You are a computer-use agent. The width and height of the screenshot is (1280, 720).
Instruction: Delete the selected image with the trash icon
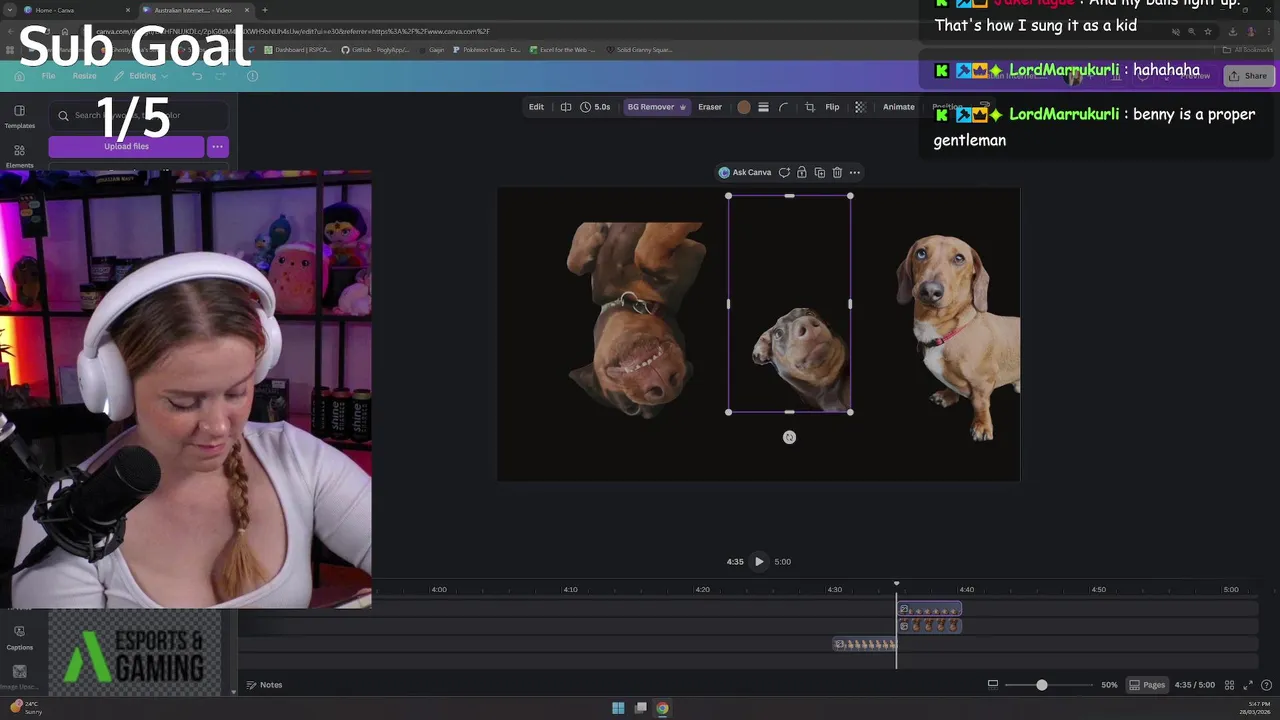pos(837,172)
